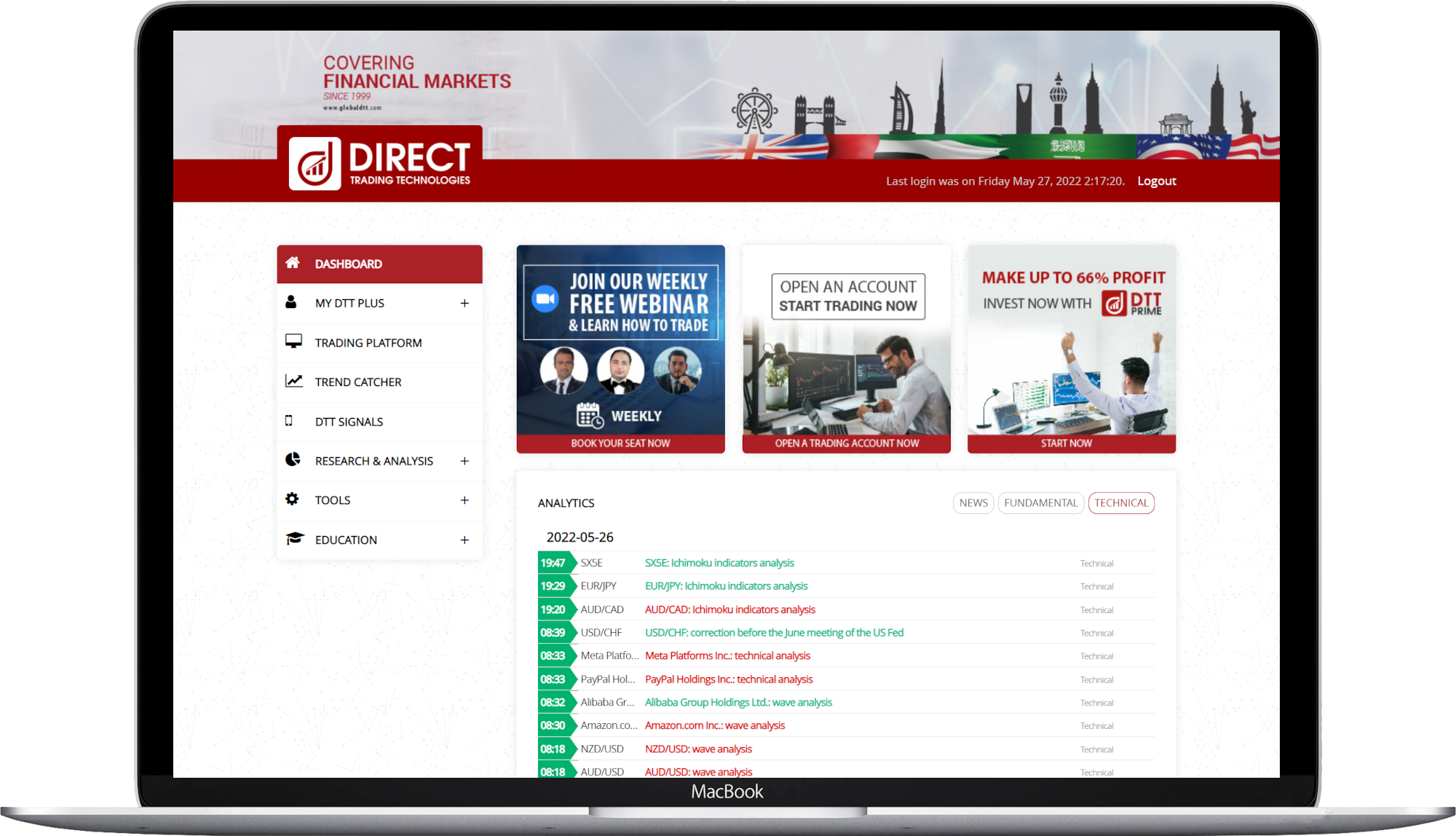Click Book Your Seat Now button

point(620,443)
